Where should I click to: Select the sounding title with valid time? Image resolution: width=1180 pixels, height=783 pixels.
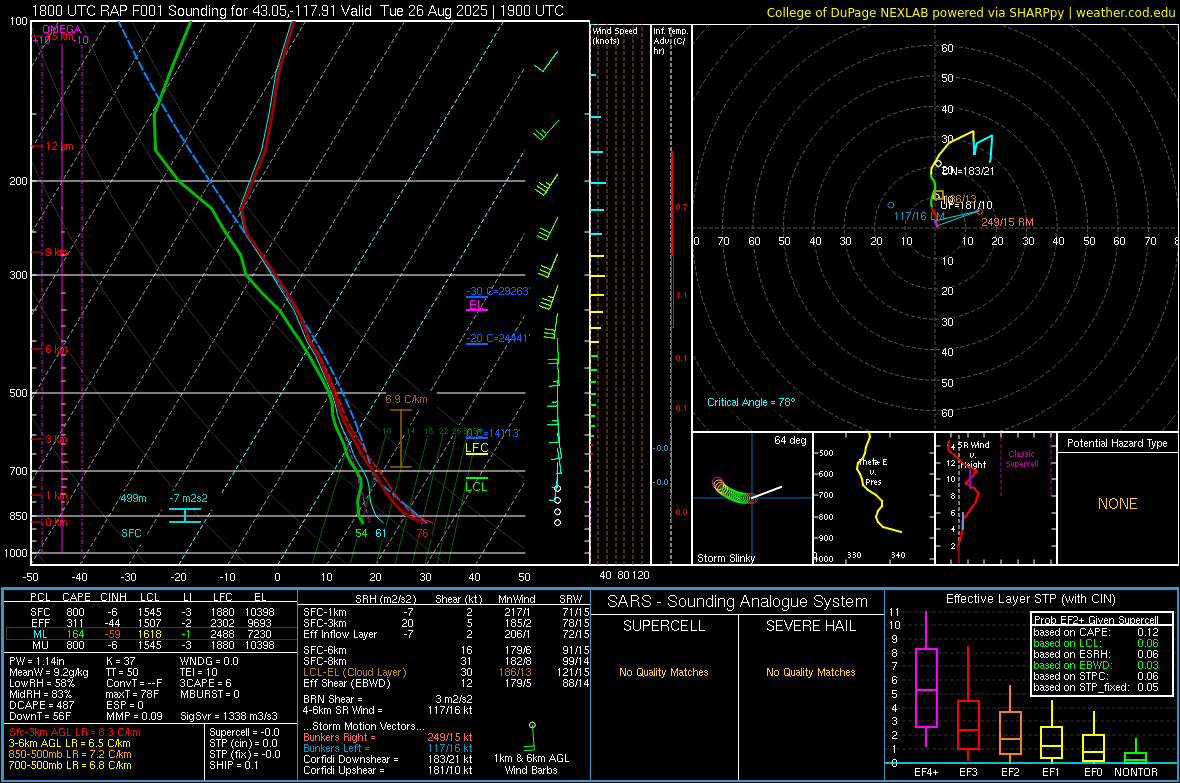tap(297, 11)
